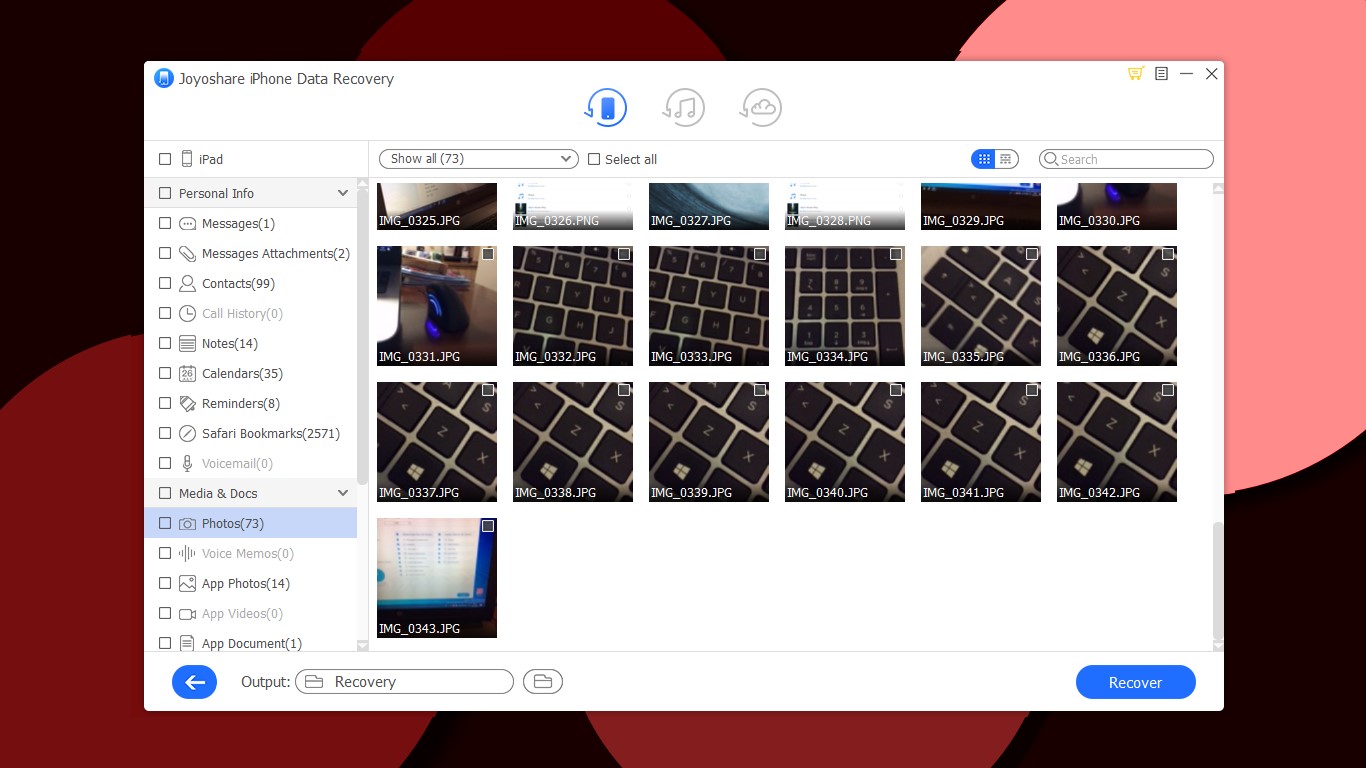Switch to Recover from iCloud icon
Image resolution: width=1366 pixels, height=768 pixels.
pos(761,107)
